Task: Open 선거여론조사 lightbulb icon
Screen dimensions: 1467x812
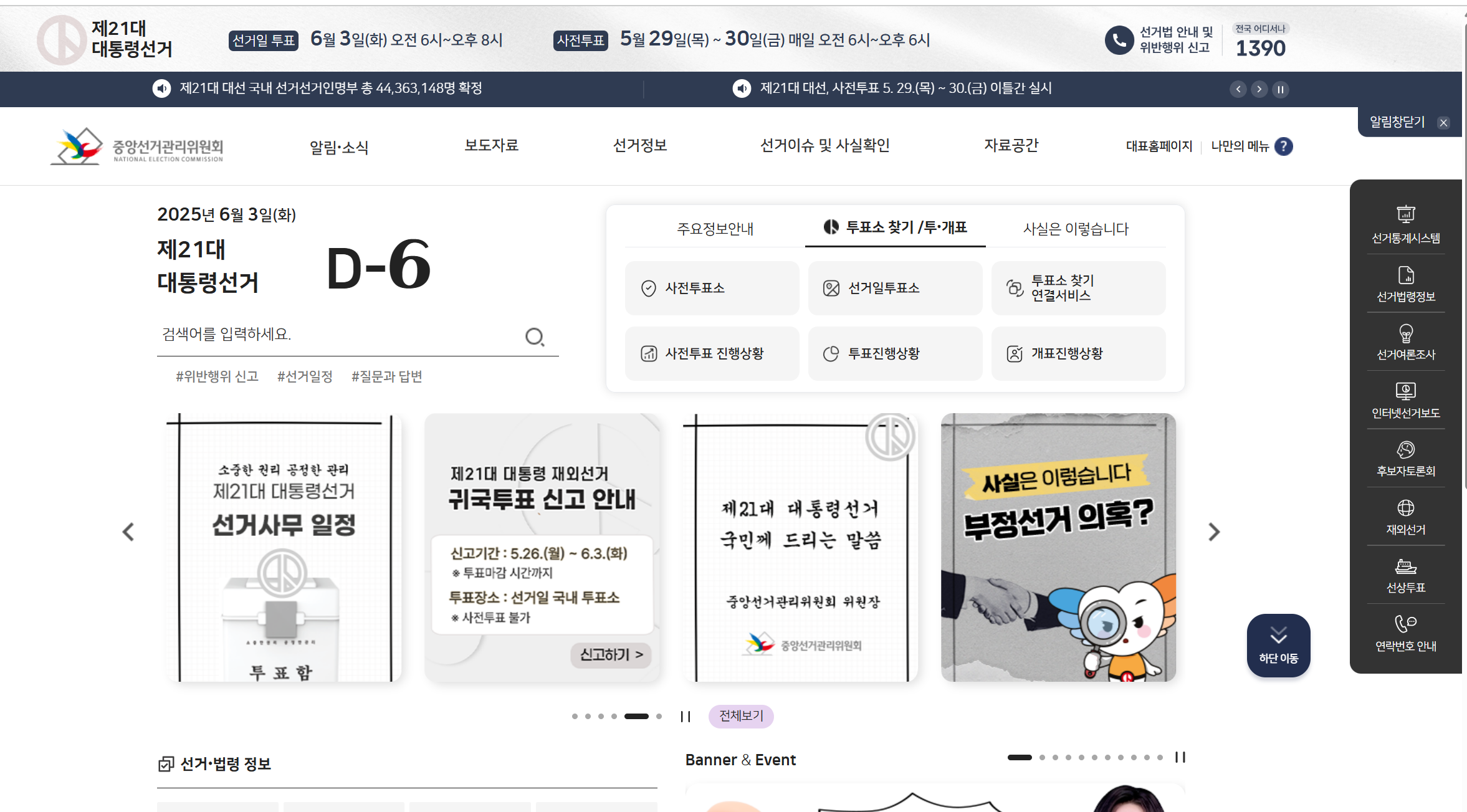Action: tap(1405, 333)
